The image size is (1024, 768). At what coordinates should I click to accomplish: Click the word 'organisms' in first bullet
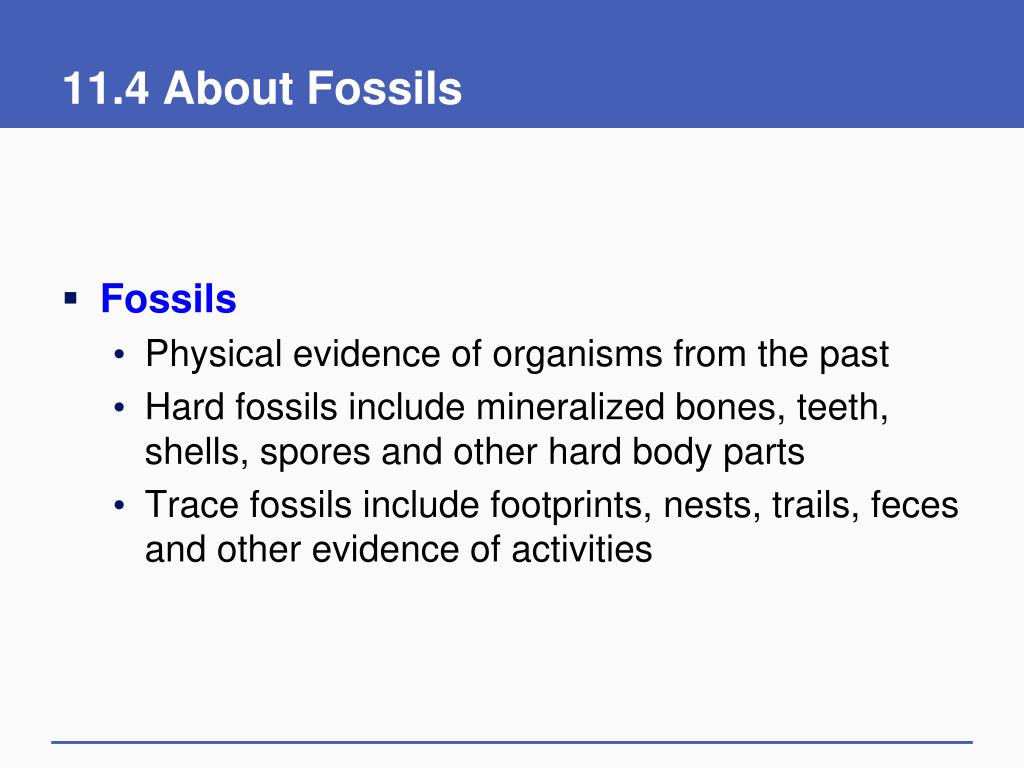pos(577,355)
